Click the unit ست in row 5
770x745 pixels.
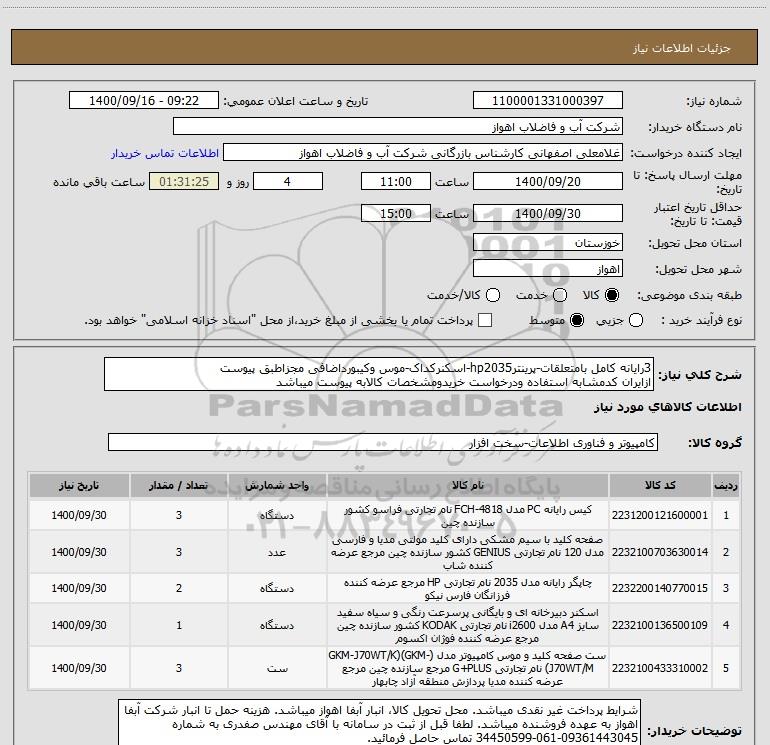(277, 668)
